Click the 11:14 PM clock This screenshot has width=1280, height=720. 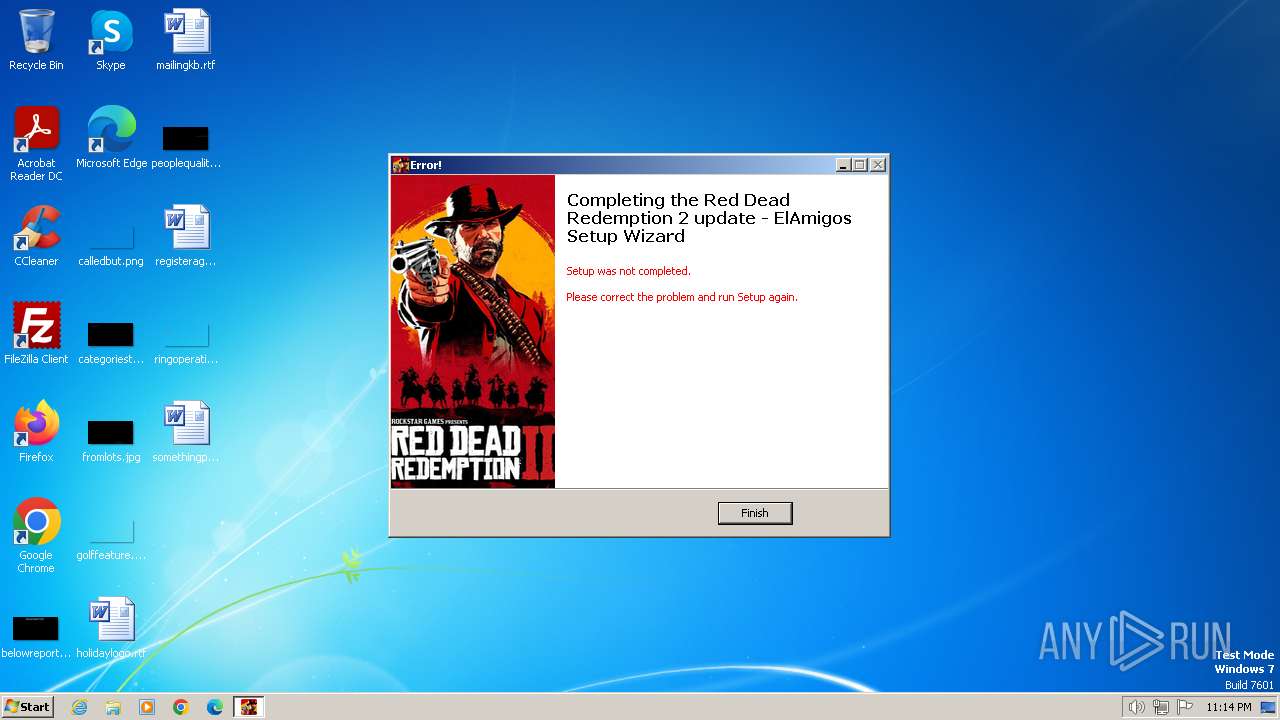tap(1228, 707)
